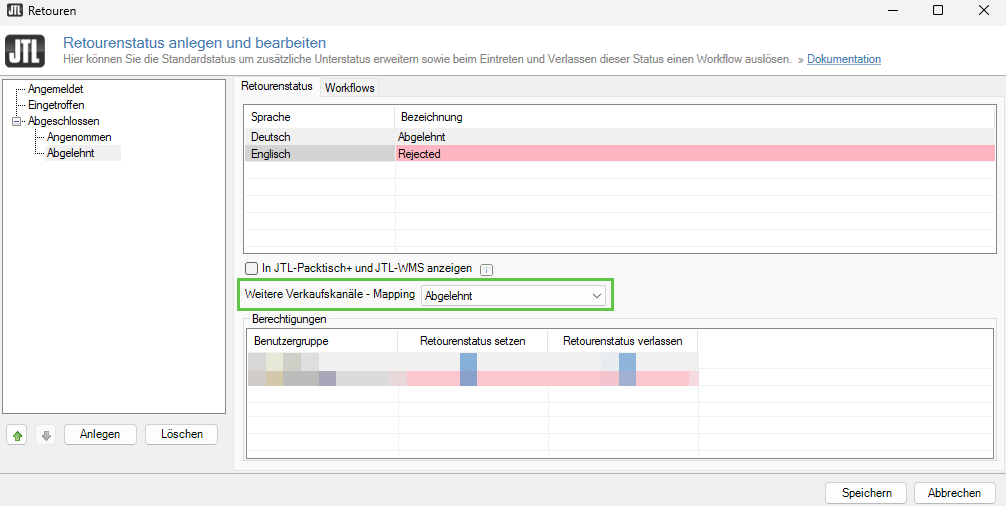Click the small JTL icon in title bar
The height and width of the screenshot is (506, 1006).
click(x=15, y=10)
